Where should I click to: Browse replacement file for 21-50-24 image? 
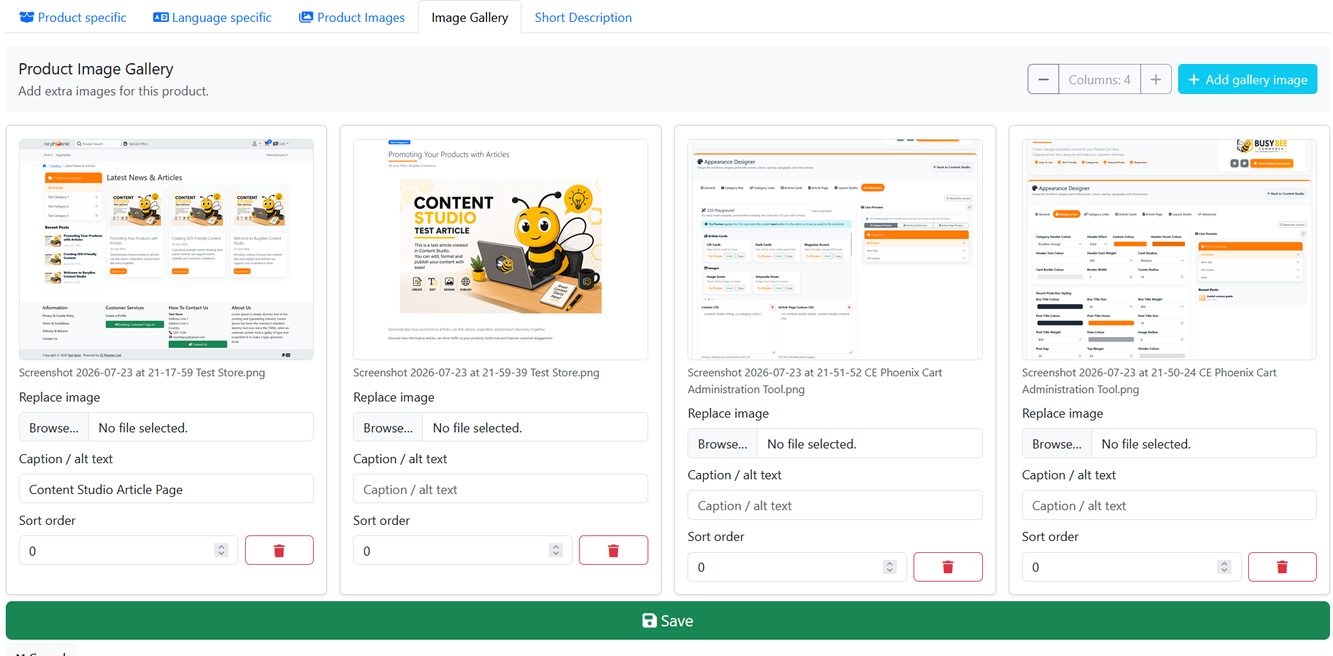pos(1057,443)
